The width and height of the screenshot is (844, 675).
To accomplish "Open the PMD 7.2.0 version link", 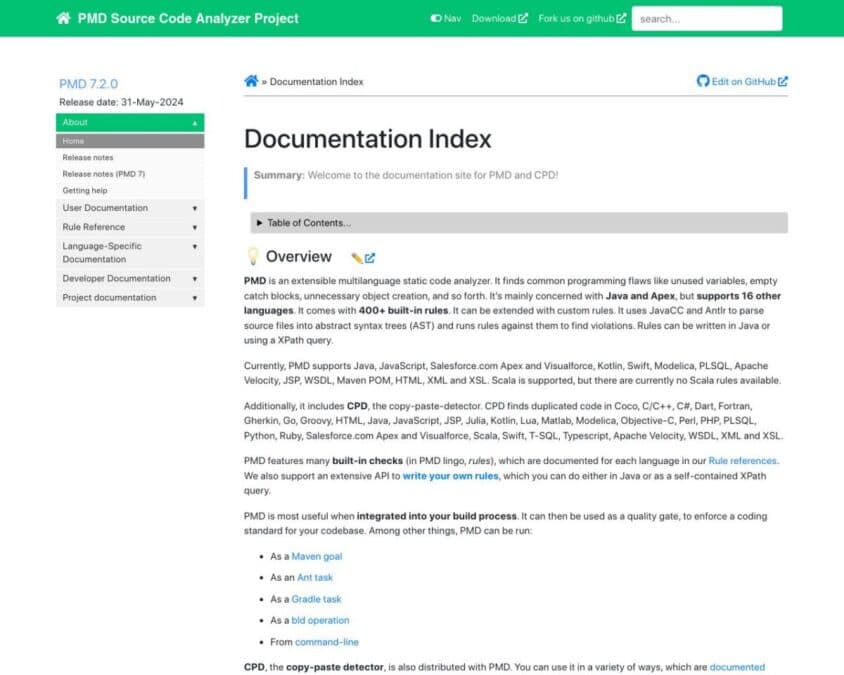I will tap(88, 84).
